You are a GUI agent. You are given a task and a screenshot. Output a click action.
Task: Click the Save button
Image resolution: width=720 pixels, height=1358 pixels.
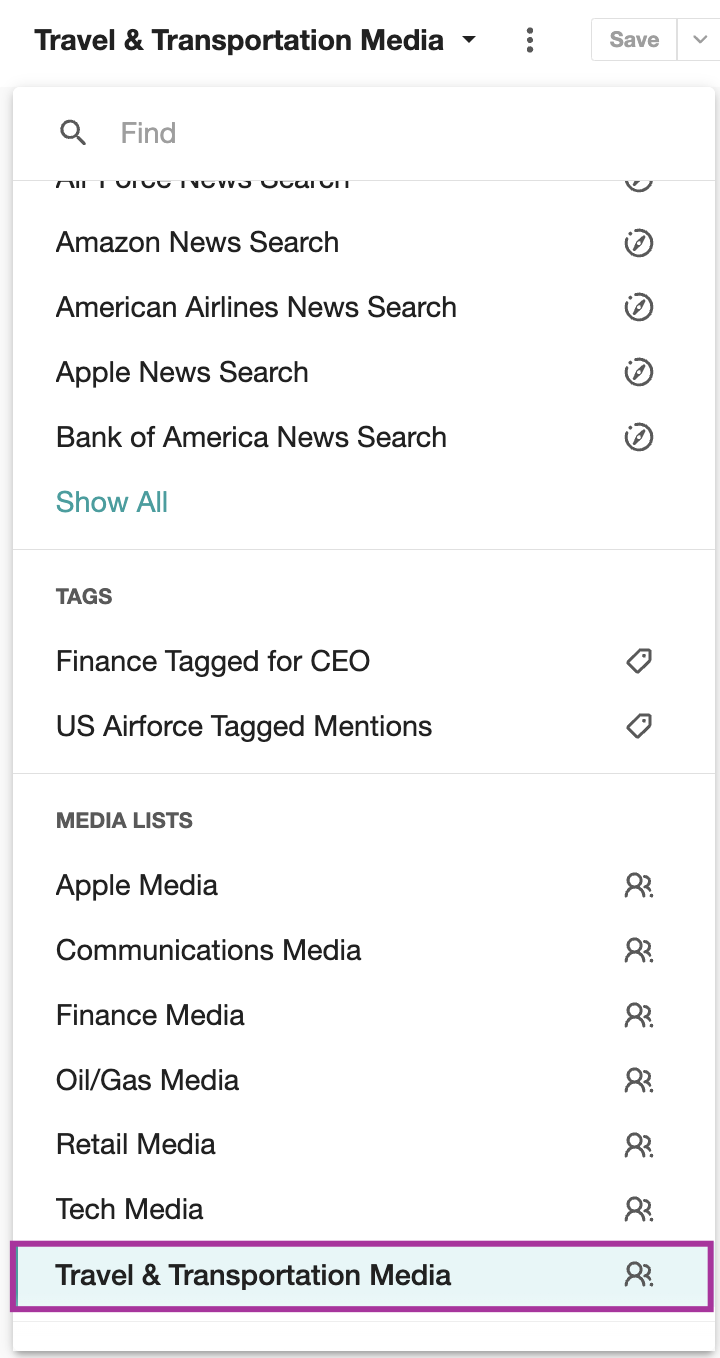[634, 40]
